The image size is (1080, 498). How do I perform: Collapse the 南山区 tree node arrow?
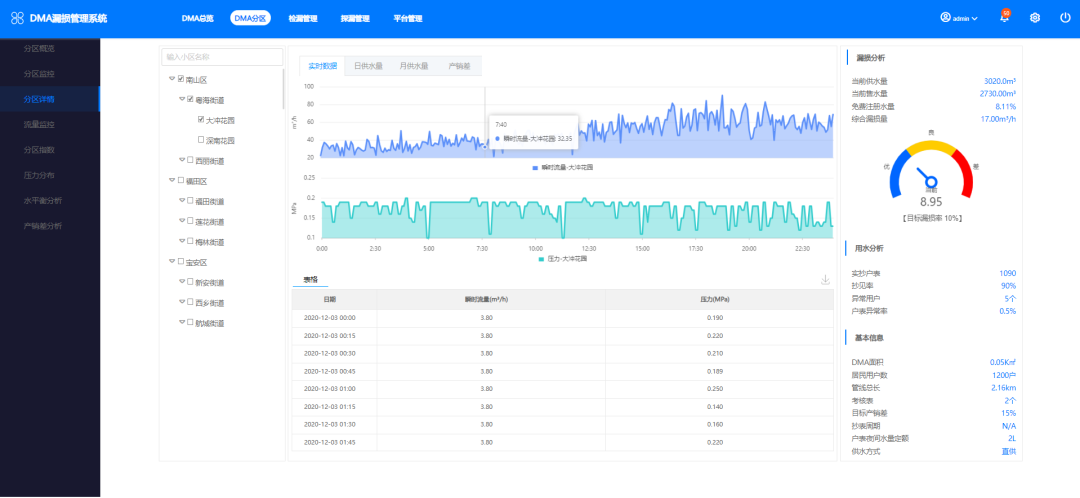(172, 79)
